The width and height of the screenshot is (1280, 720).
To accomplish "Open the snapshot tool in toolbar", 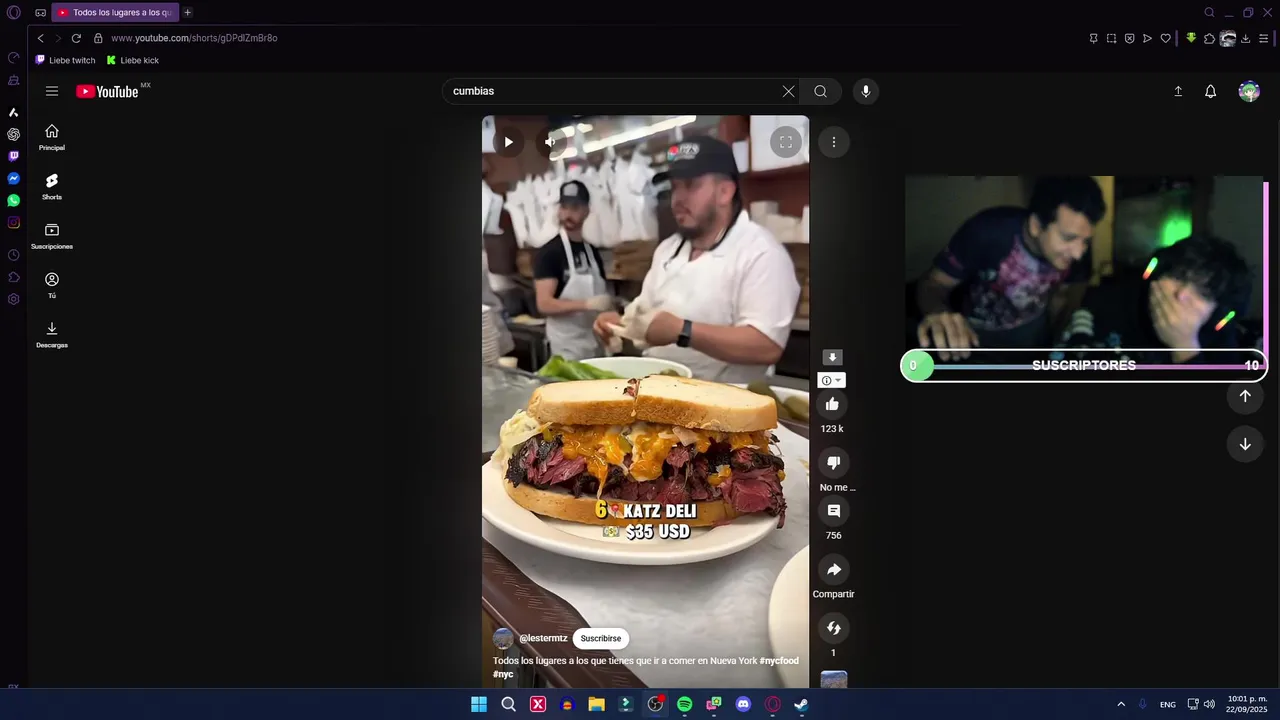I will coord(1111,38).
